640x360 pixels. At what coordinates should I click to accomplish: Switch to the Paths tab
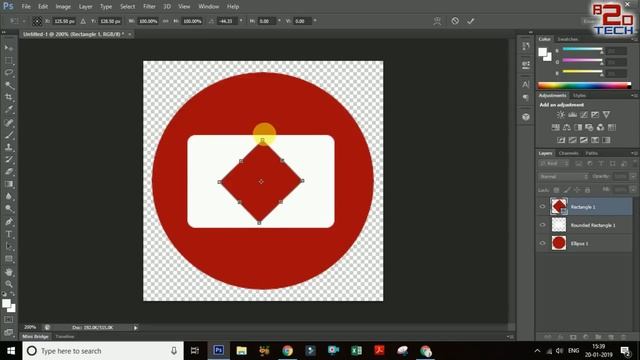pyautogui.click(x=591, y=153)
